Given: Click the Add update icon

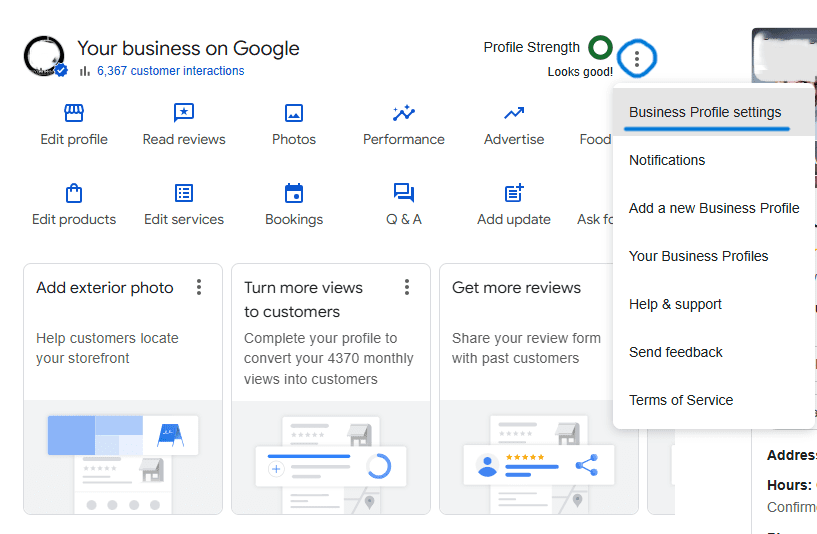Looking at the screenshot, I should click(x=514, y=193).
